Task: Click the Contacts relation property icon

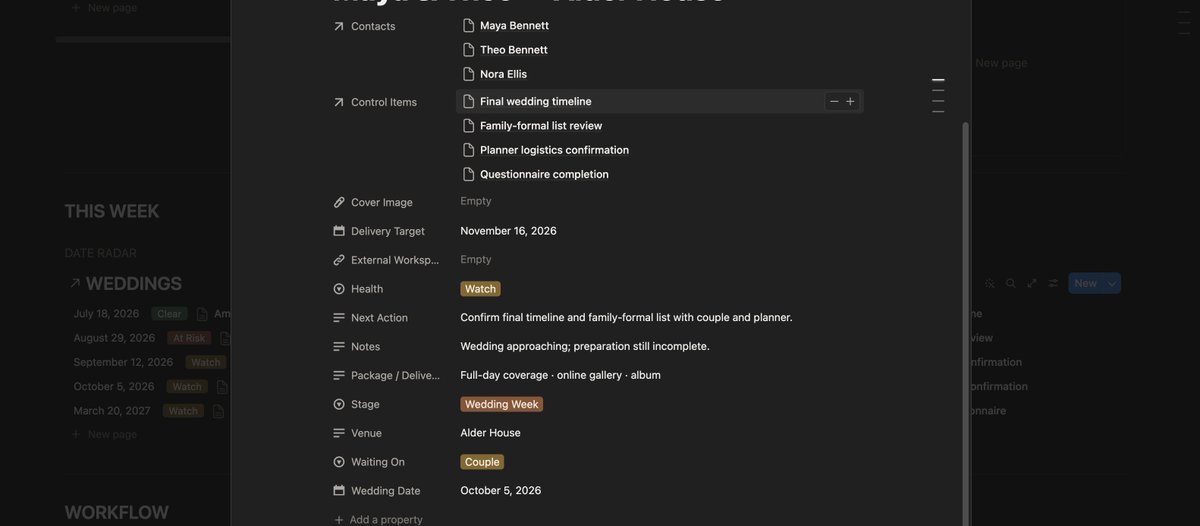Action: point(339,26)
